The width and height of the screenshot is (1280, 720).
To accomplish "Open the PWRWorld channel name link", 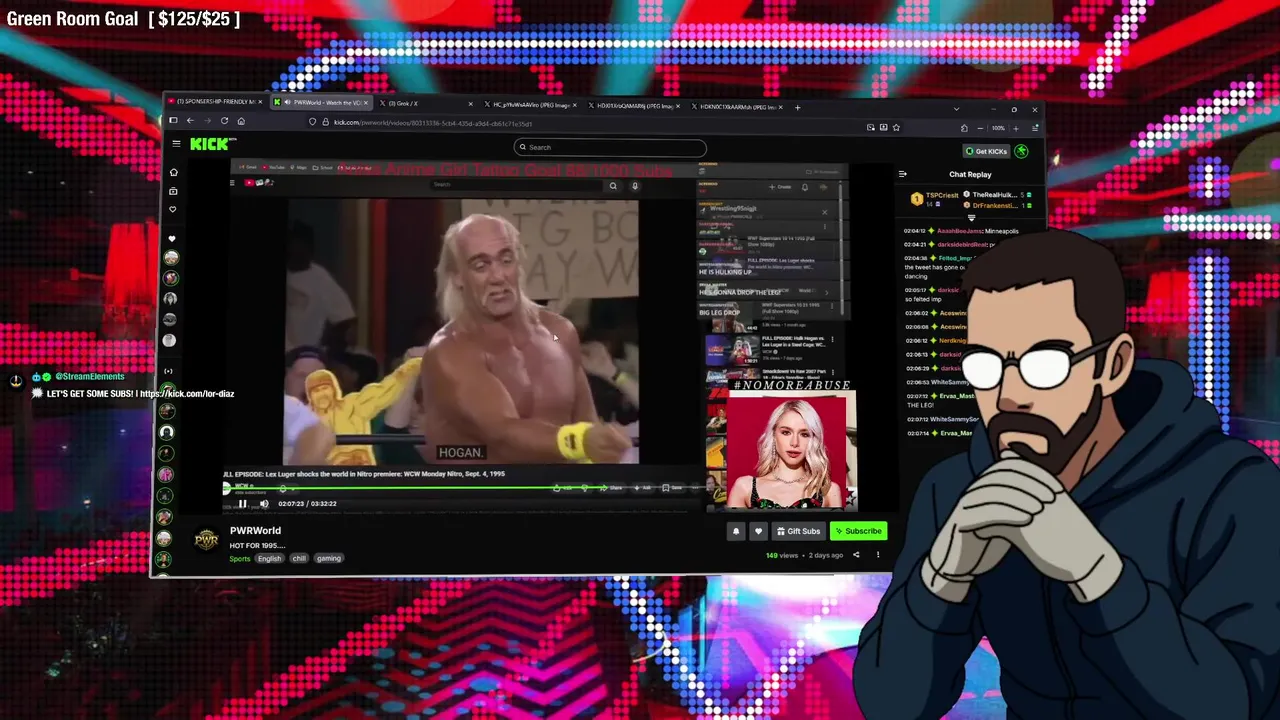I will coord(255,531).
